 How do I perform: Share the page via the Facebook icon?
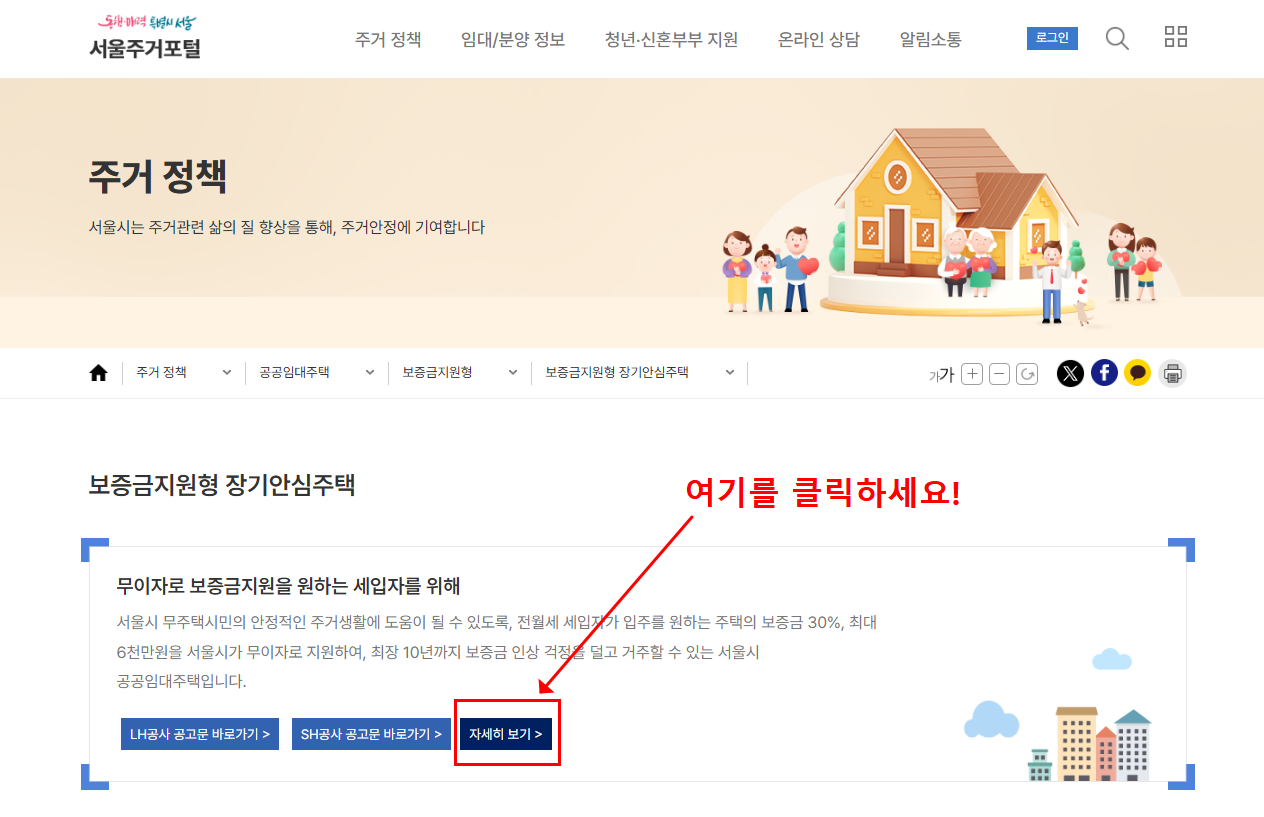pos(1104,372)
